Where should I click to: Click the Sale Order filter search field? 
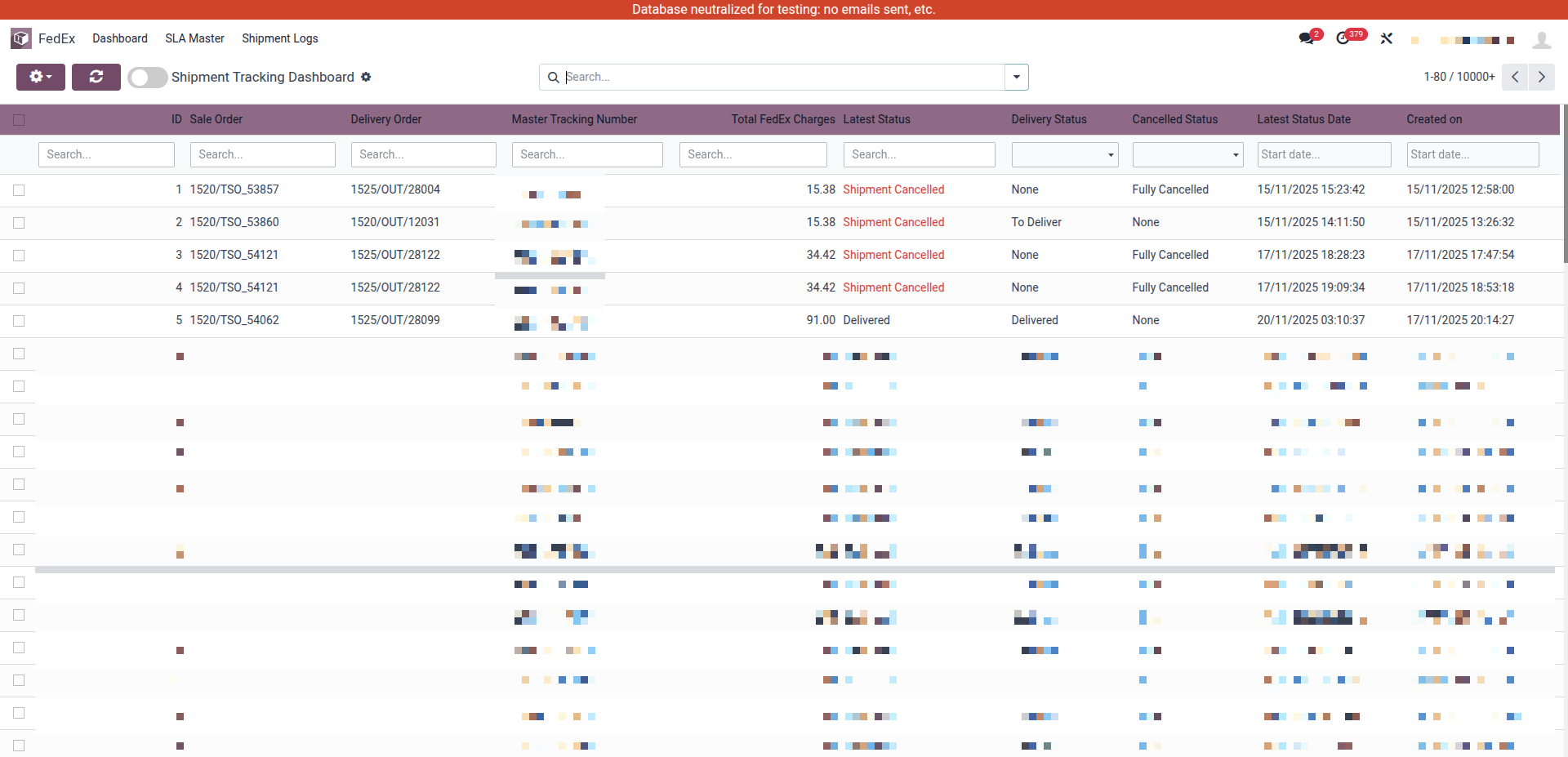coord(263,154)
